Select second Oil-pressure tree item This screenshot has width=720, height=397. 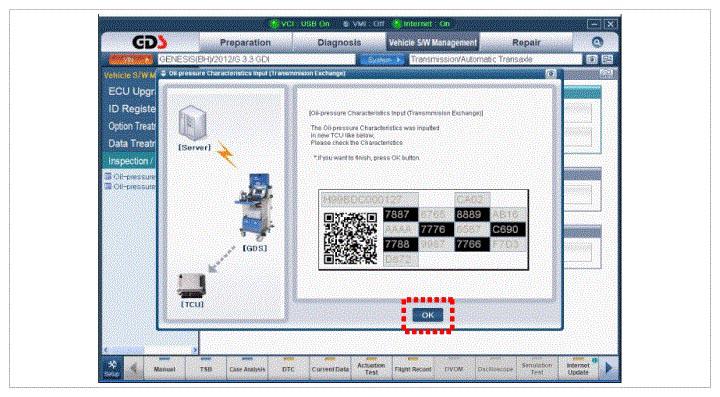point(130,187)
